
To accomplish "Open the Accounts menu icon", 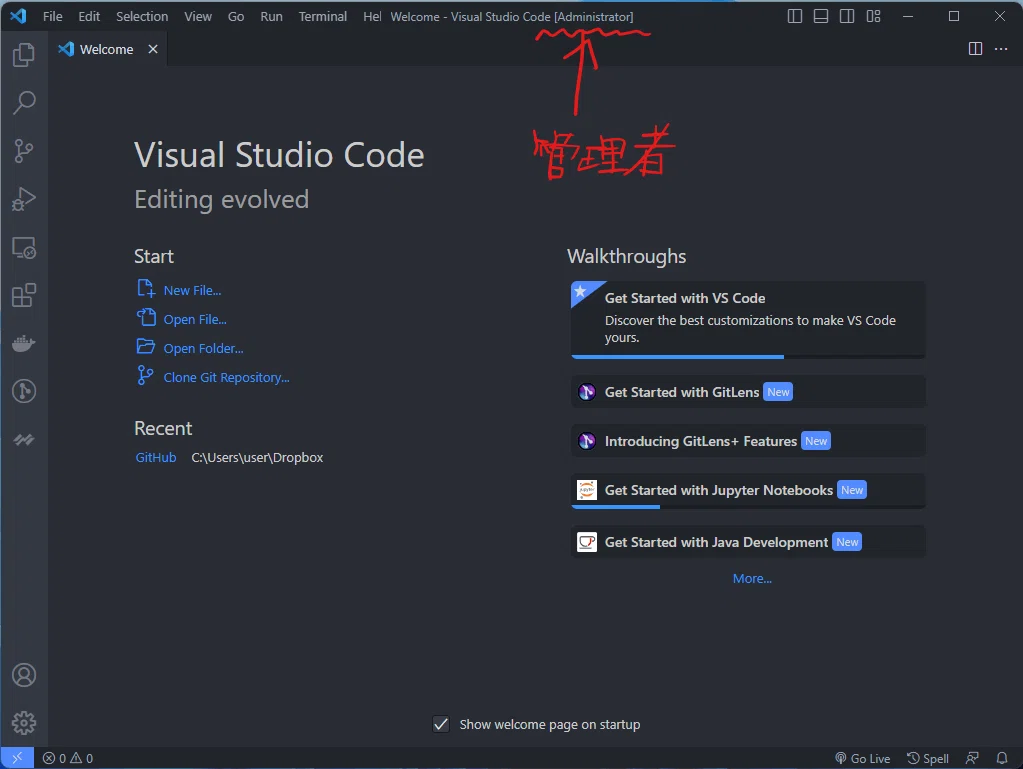I will (x=24, y=675).
